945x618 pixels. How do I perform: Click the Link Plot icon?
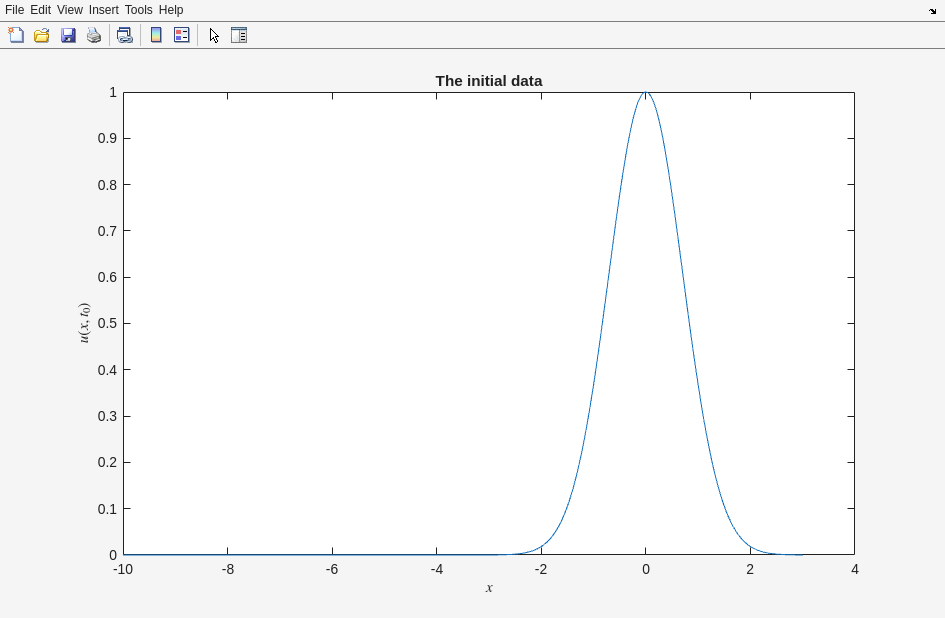pos(124,35)
